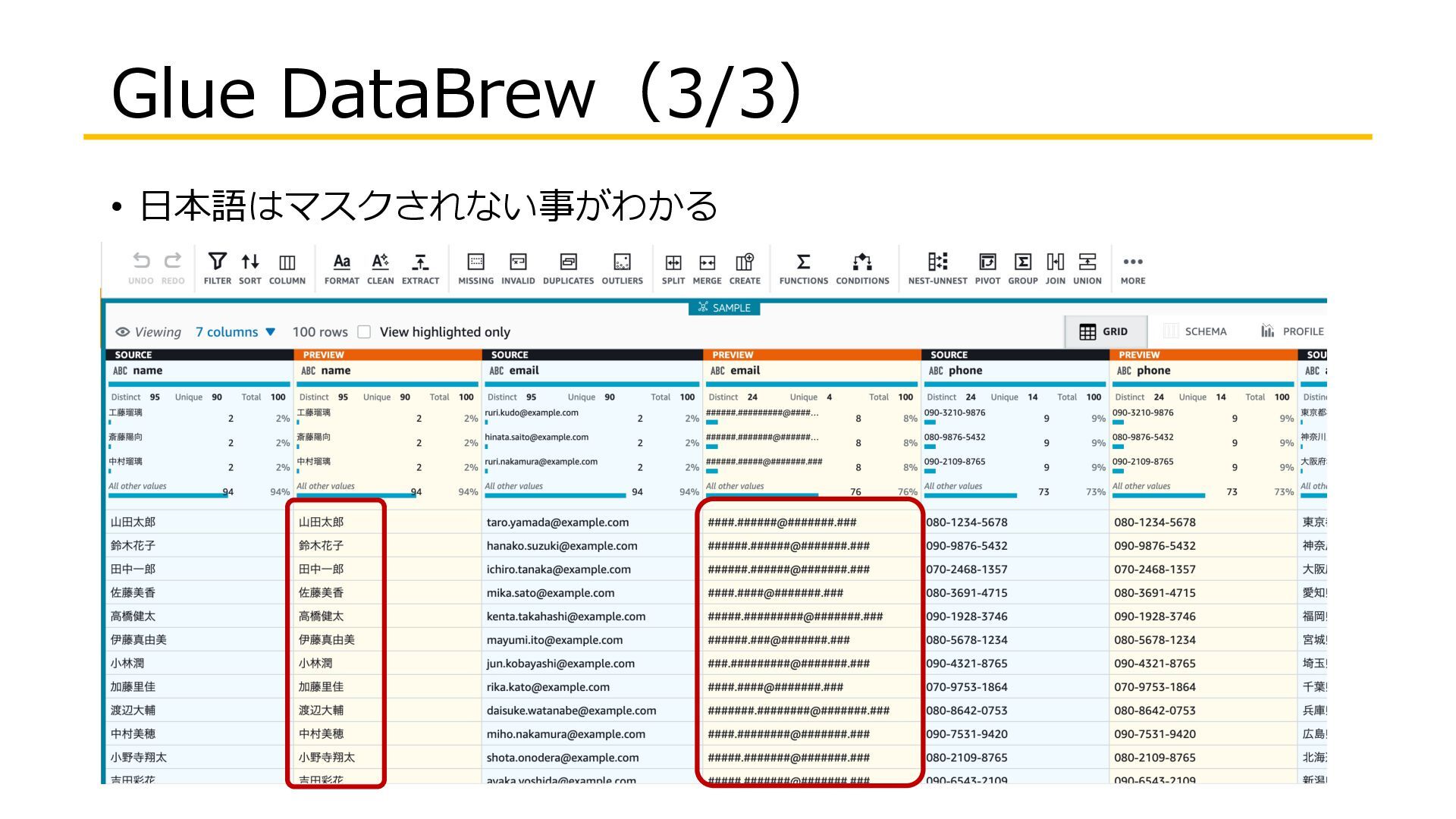Expand the 7 columns dropdown
Image resolution: width=1456 pixels, height=819 pixels.
(x=235, y=332)
